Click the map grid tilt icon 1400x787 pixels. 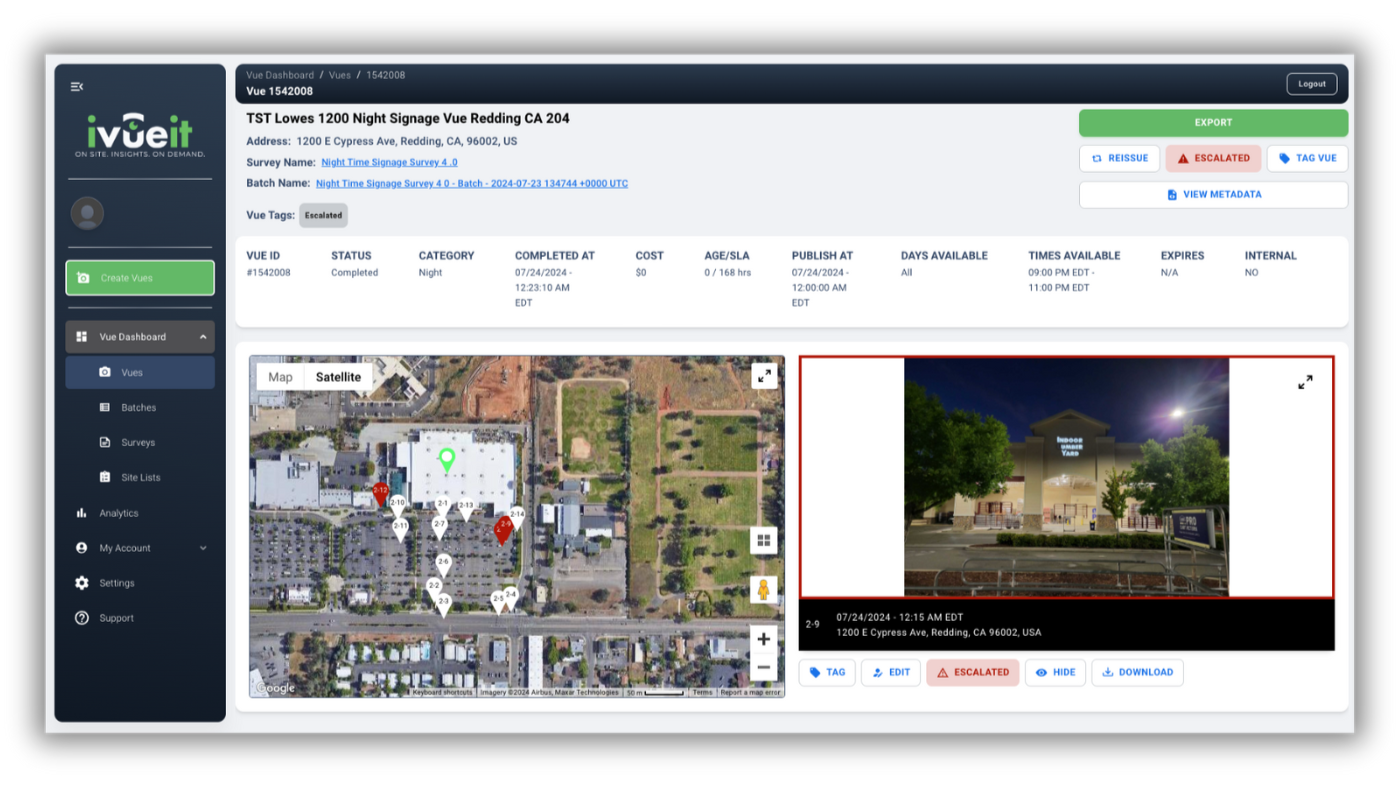tap(764, 540)
